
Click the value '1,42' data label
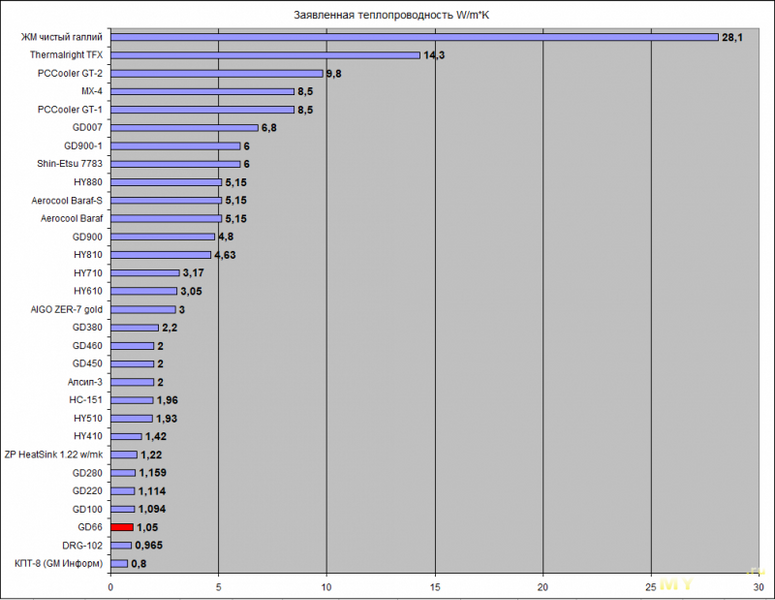[x=156, y=436]
